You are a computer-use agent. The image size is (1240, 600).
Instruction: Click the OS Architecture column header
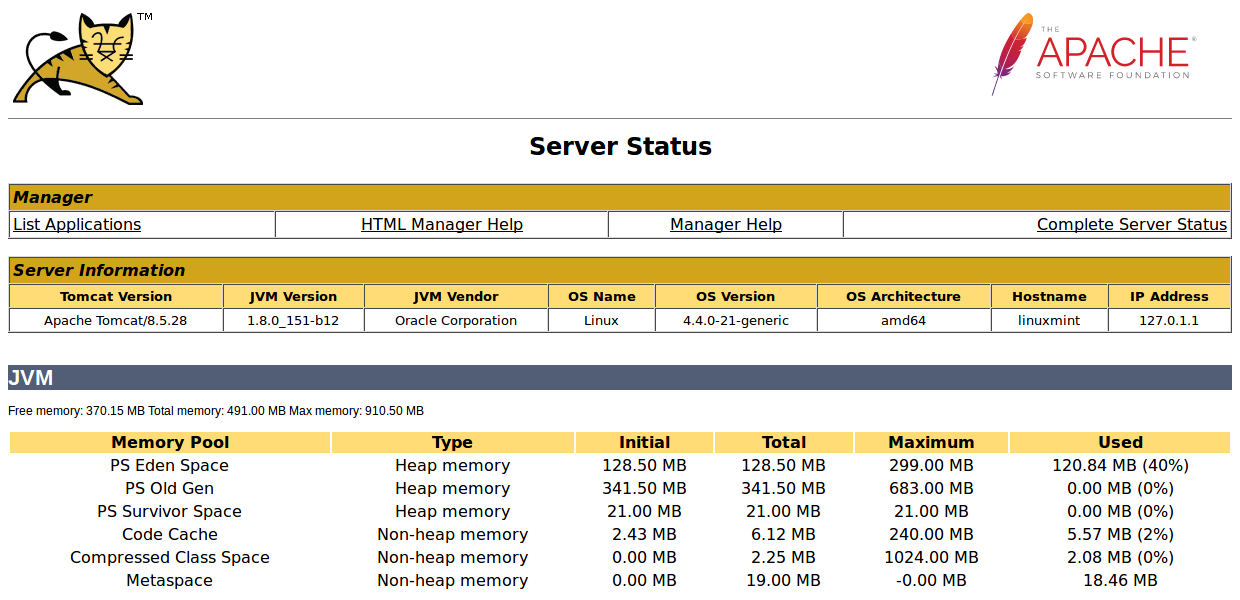coord(904,297)
